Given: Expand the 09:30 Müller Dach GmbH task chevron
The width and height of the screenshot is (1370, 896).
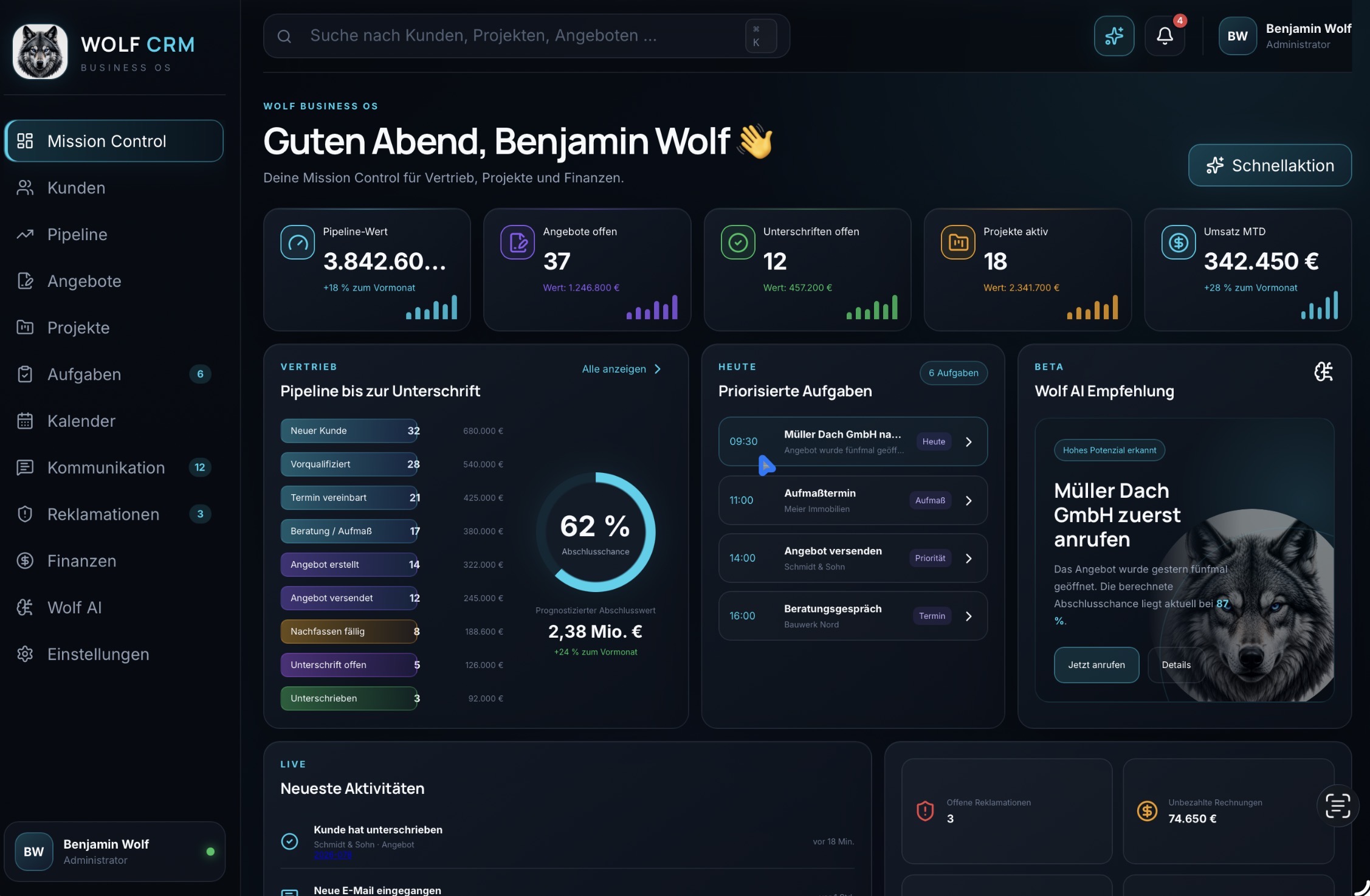Looking at the screenshot, I should coord(969,442).
